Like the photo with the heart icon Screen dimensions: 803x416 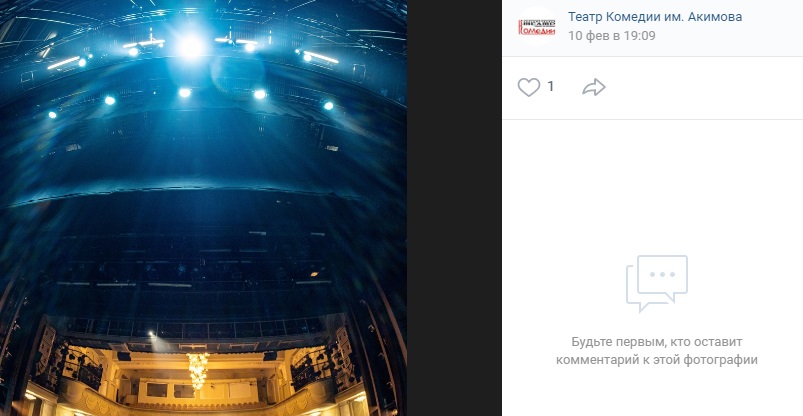pos(529,88)
